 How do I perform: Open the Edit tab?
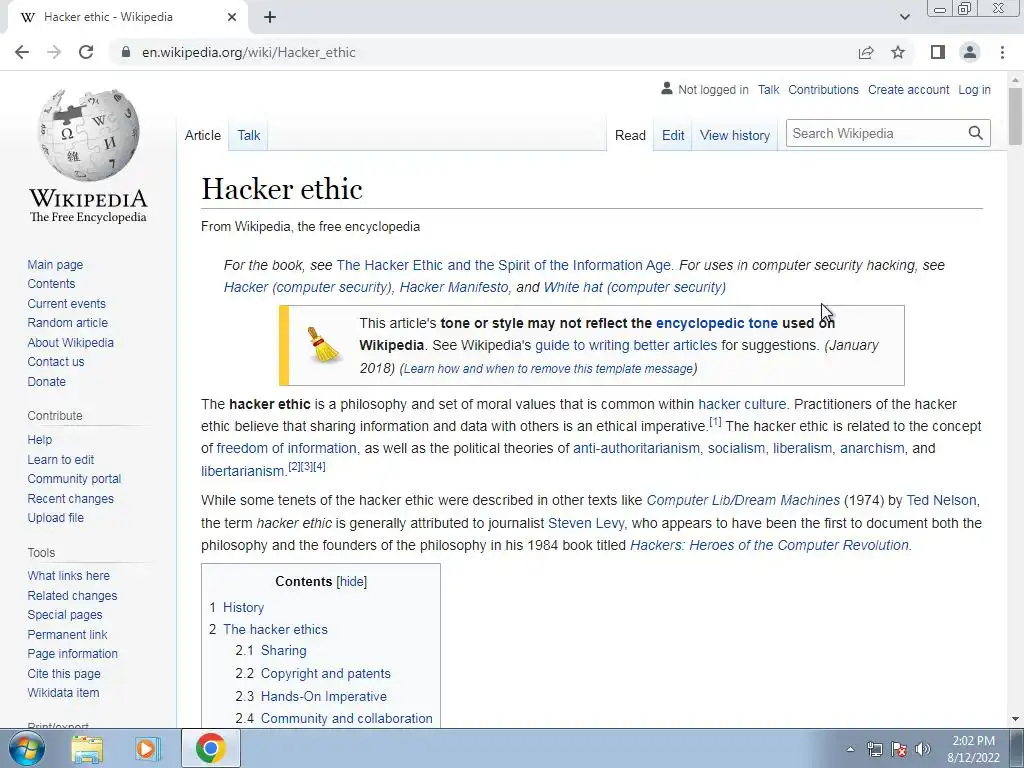coord(673,135)
